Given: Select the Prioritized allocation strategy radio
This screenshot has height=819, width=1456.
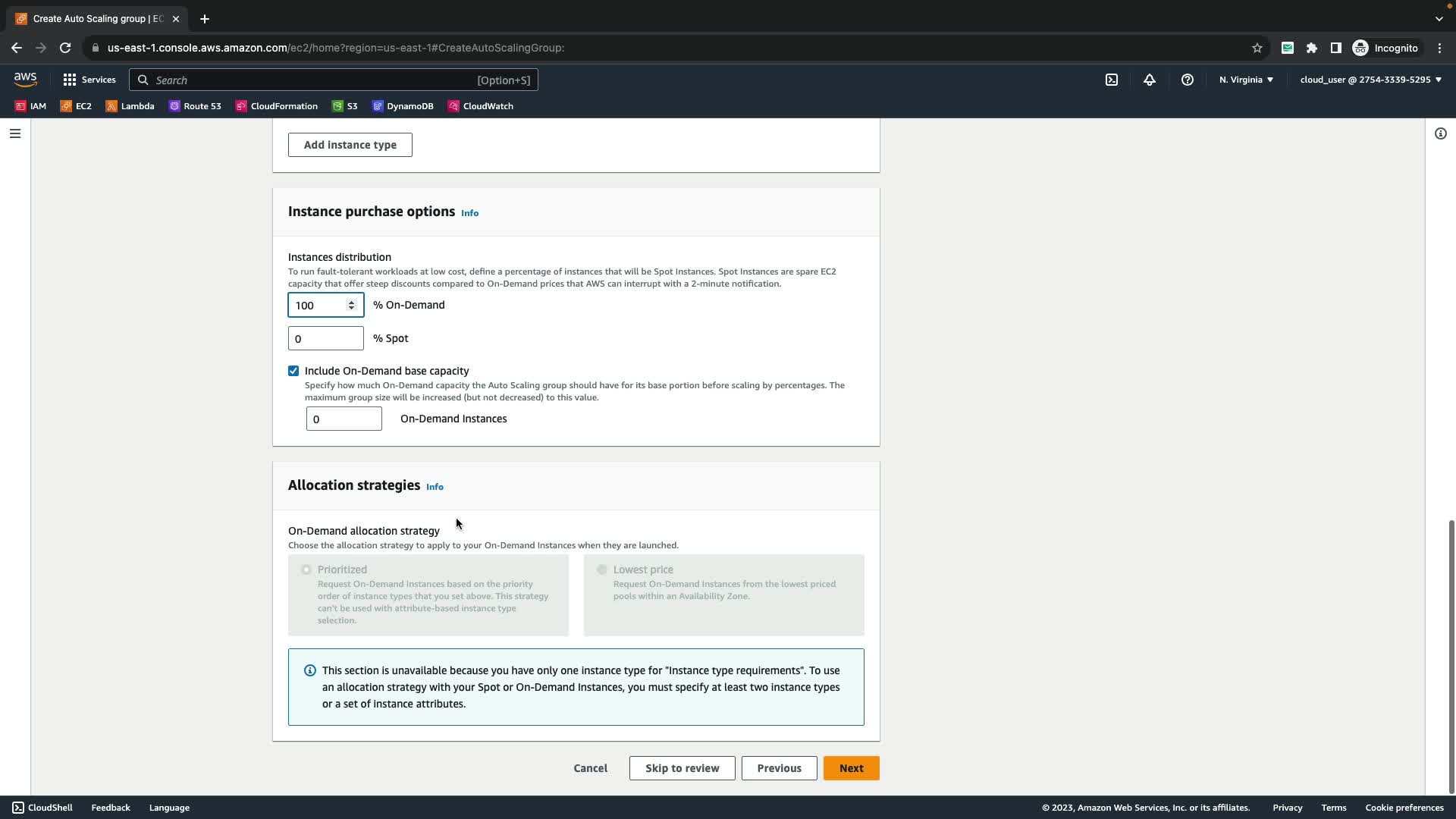Looking at the screenshot, I should tap(306, 570).
